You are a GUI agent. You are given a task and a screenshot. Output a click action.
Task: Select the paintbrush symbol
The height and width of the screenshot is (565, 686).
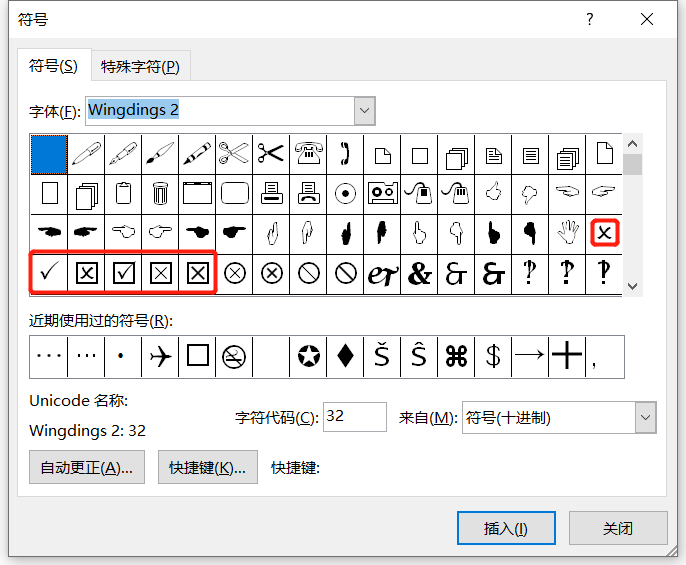pyautogui.click(x=160, y=154)
